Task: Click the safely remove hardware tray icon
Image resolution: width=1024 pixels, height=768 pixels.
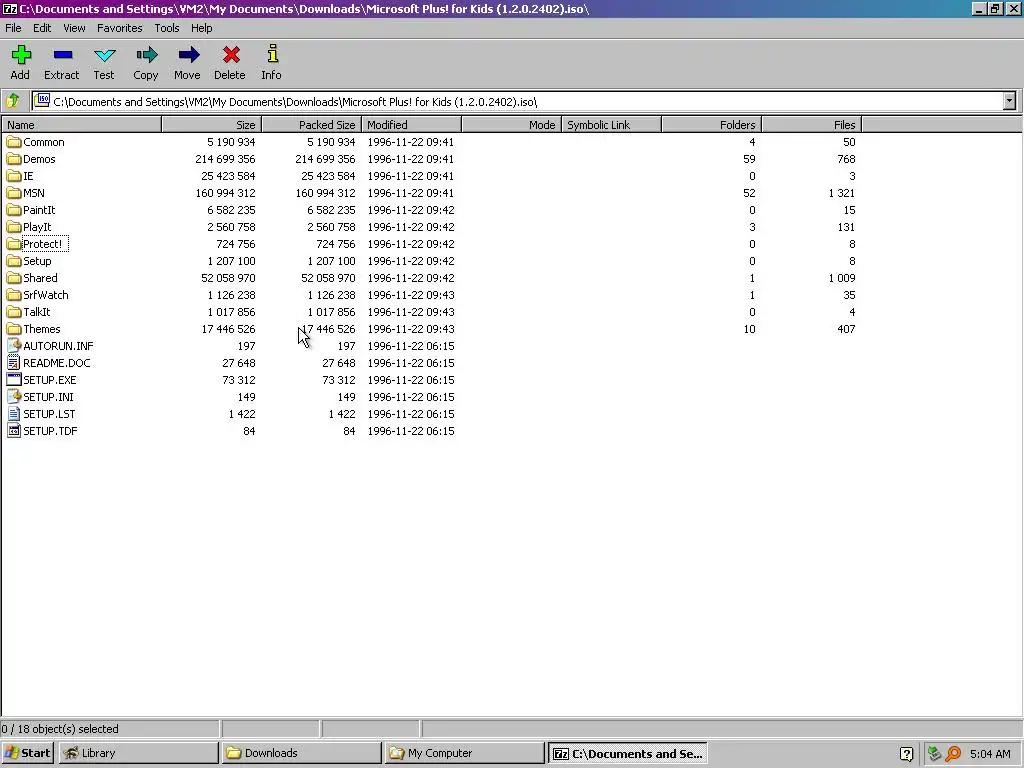Action: tap(934, 754)
